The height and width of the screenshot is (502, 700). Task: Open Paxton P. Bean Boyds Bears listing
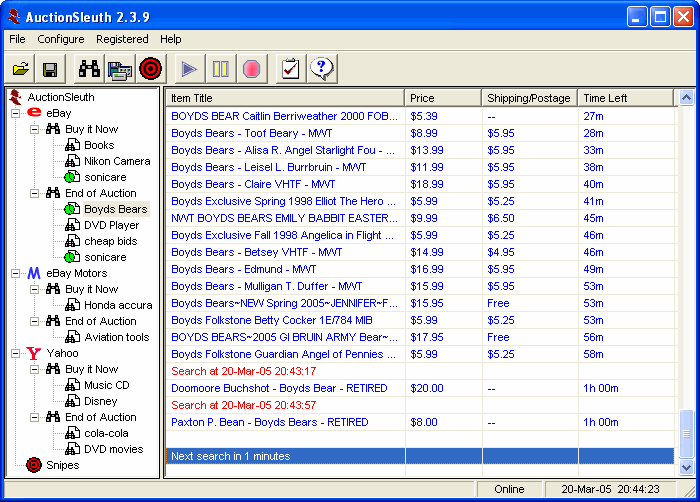coord(270,423)
